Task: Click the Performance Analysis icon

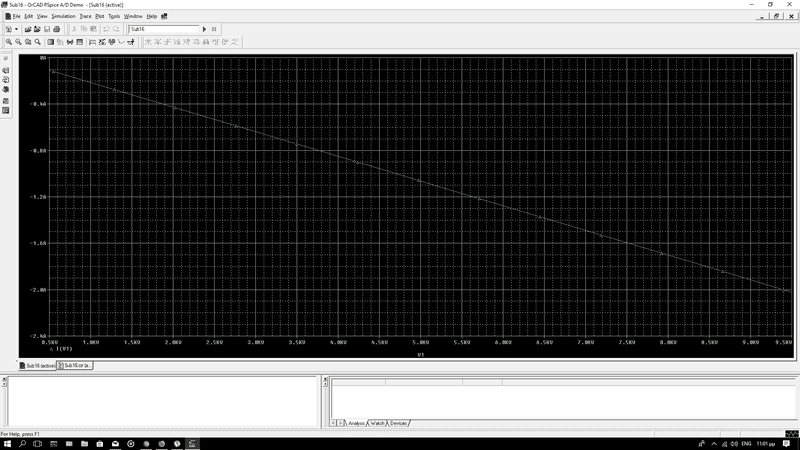Action: [70, 42]
